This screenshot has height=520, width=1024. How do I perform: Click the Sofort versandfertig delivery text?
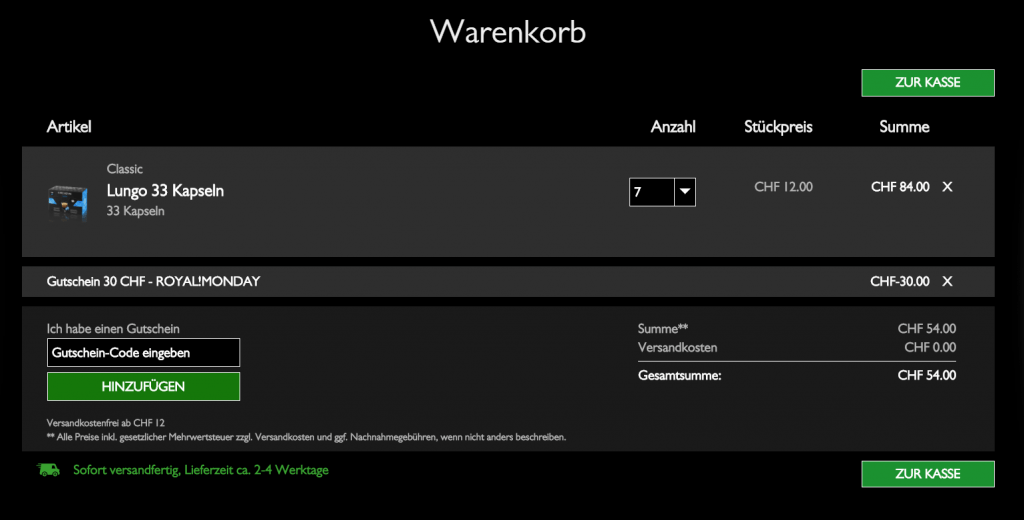pyautogui.click(x=200, y=470)
